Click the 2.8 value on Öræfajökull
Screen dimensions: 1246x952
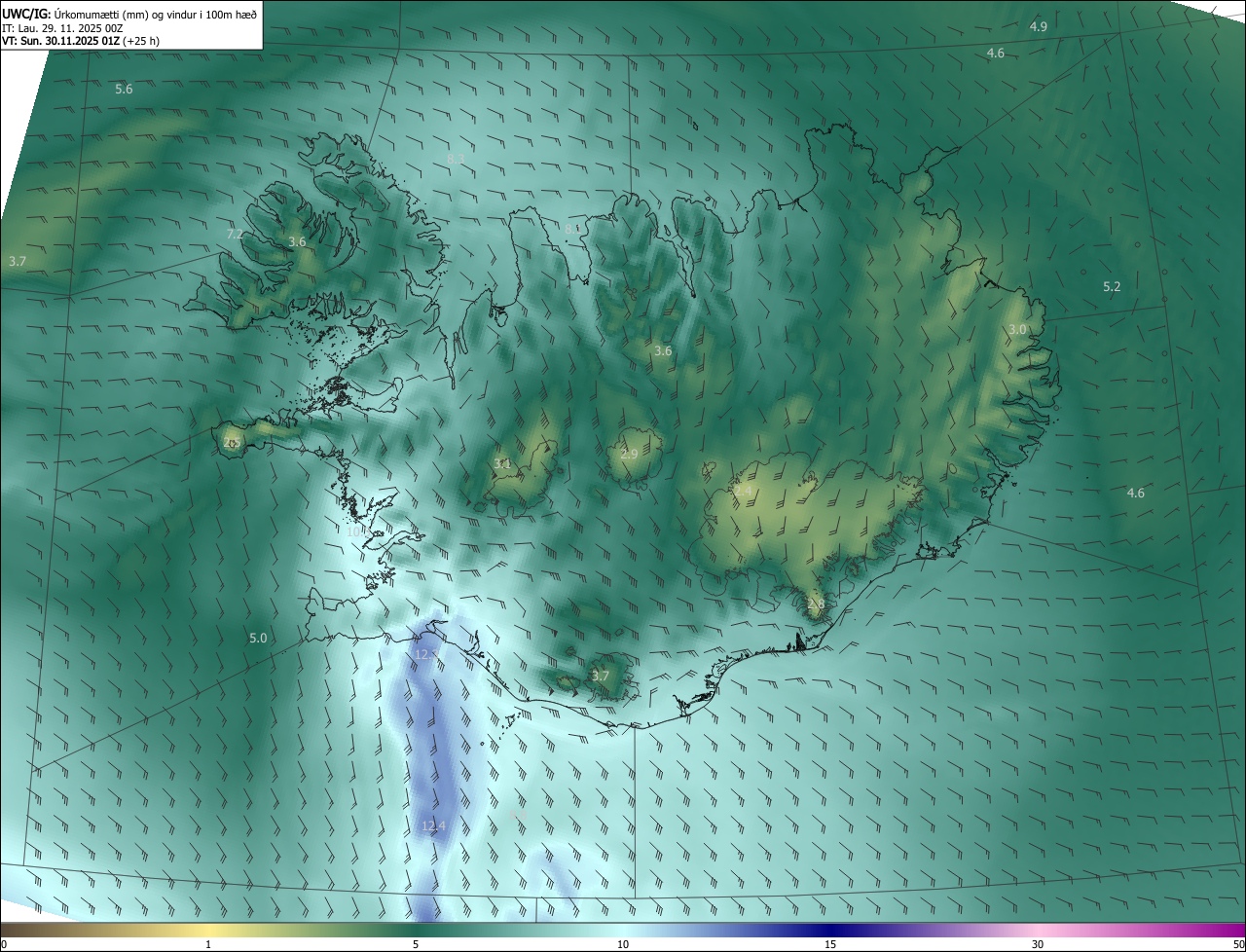coord(816,604)
